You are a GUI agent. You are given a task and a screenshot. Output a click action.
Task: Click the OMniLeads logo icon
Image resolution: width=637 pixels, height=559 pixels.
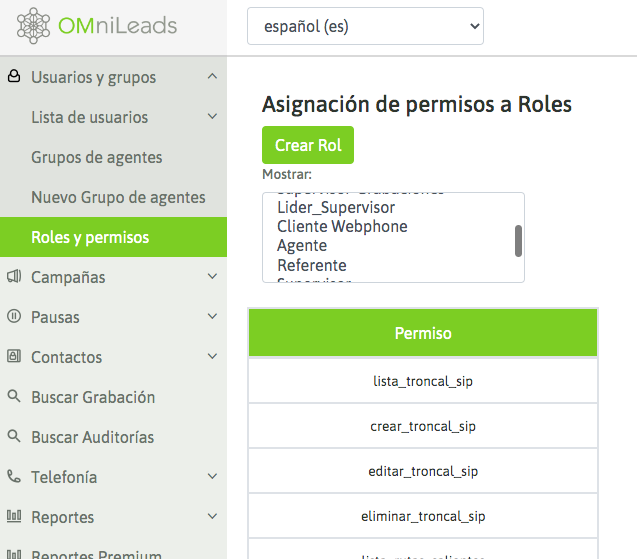[x=34, y=26]
